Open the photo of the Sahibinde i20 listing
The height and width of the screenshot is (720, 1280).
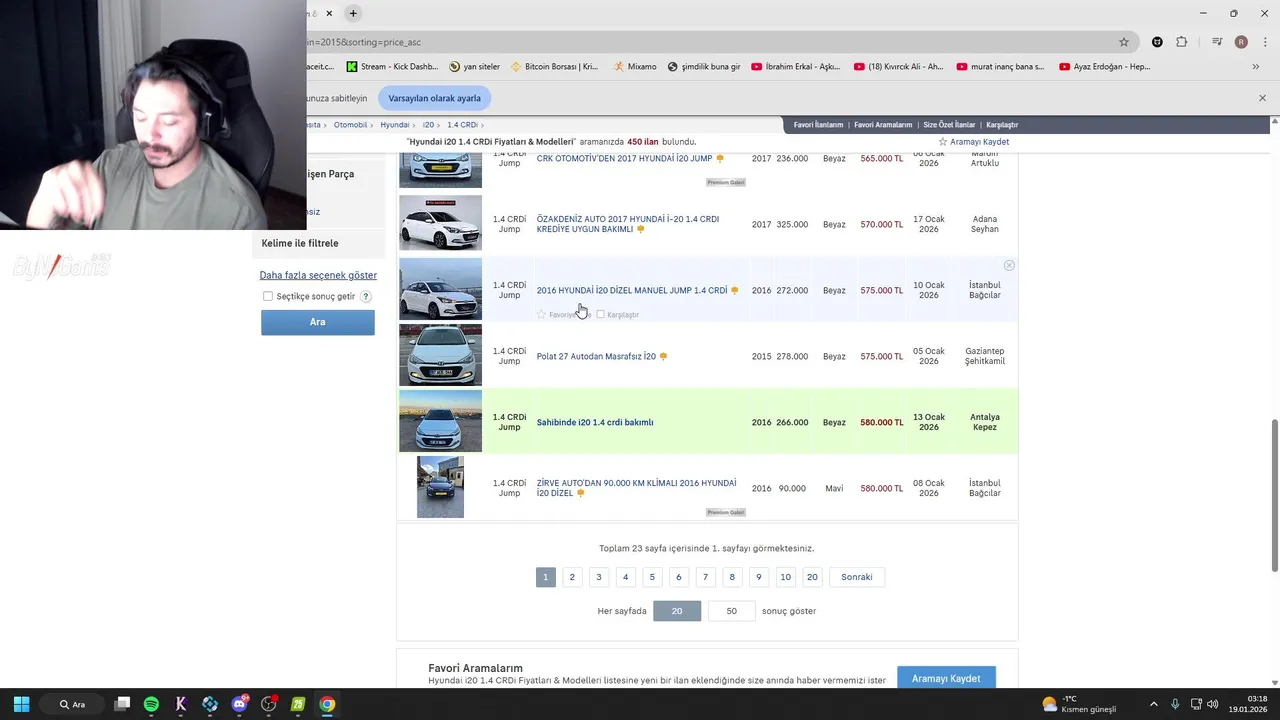point(440,421)
